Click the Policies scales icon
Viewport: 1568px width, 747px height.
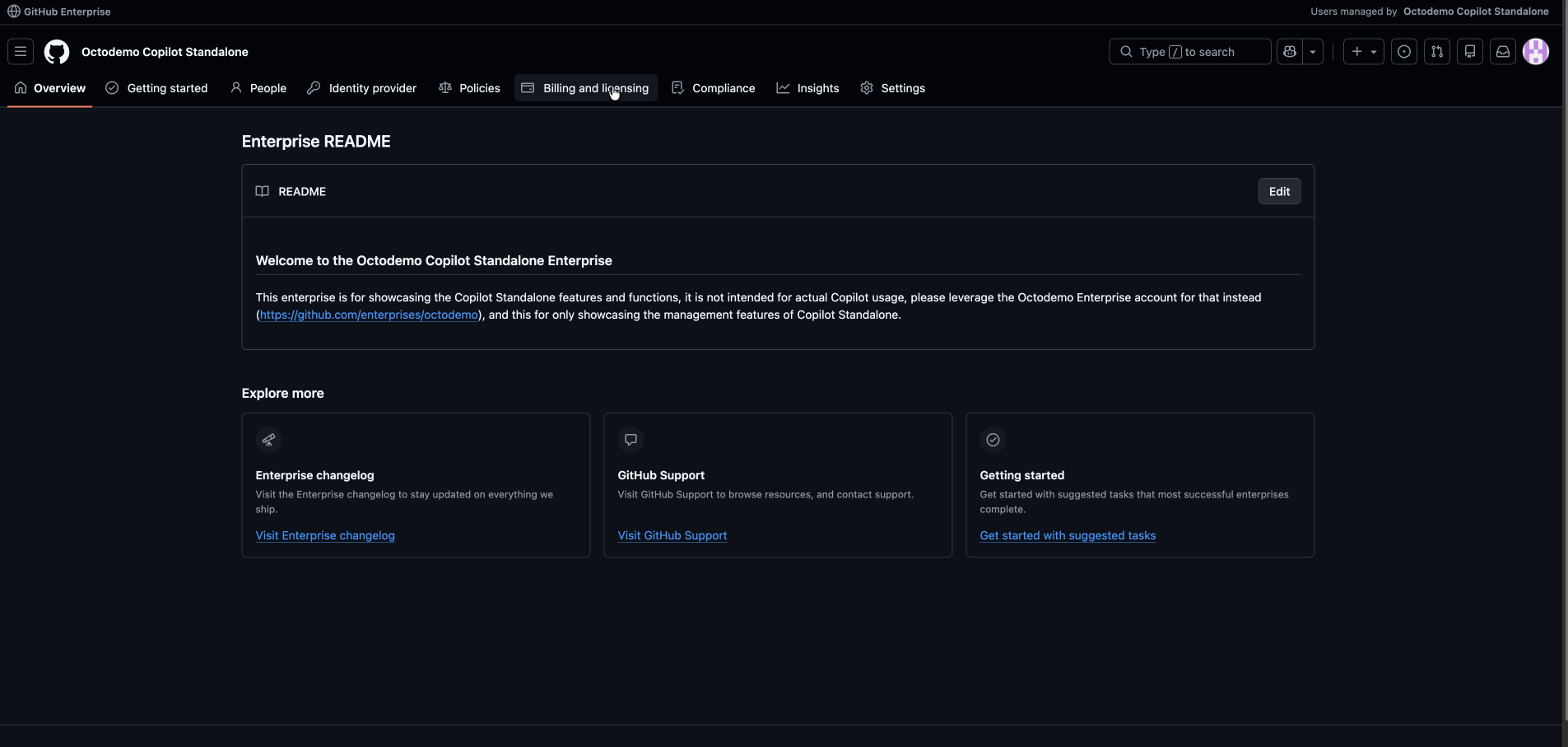[x=445, y=87]
